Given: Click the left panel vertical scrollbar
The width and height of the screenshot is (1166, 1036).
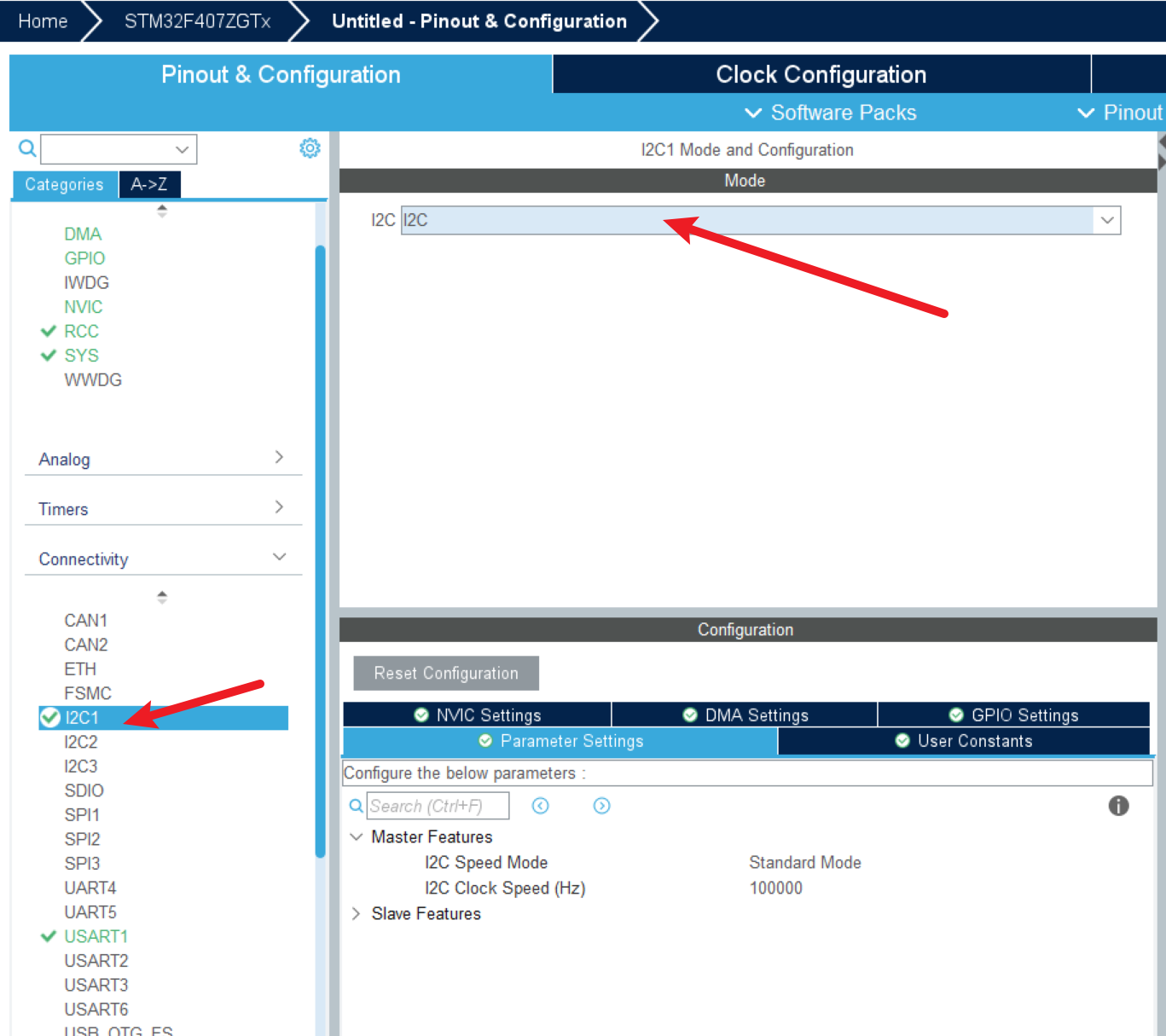Looking at the screenshot, I should click(321, 551).
